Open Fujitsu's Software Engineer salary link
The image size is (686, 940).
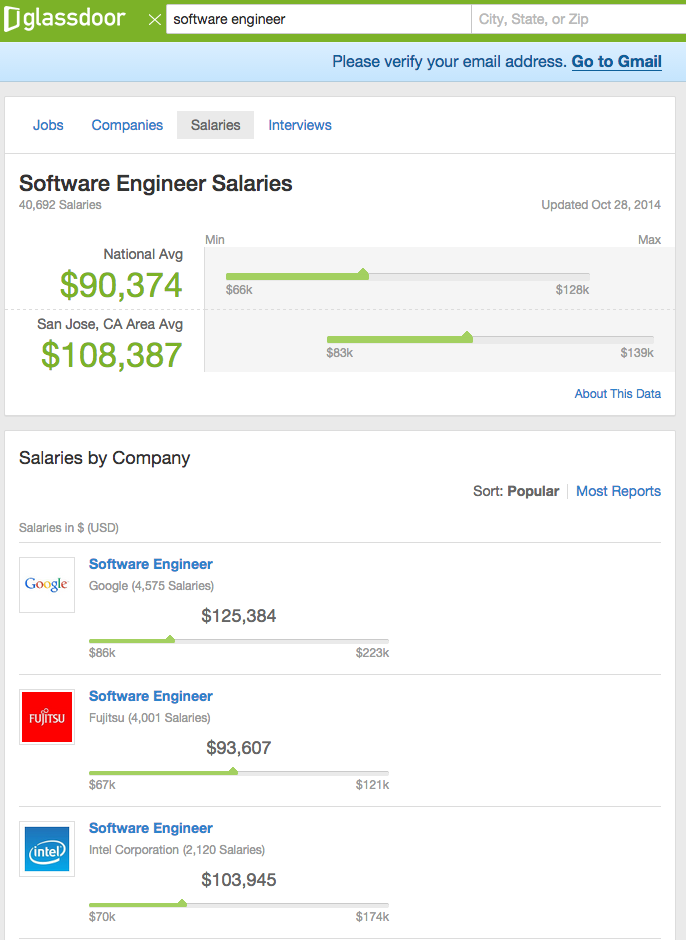click(151, 696)
